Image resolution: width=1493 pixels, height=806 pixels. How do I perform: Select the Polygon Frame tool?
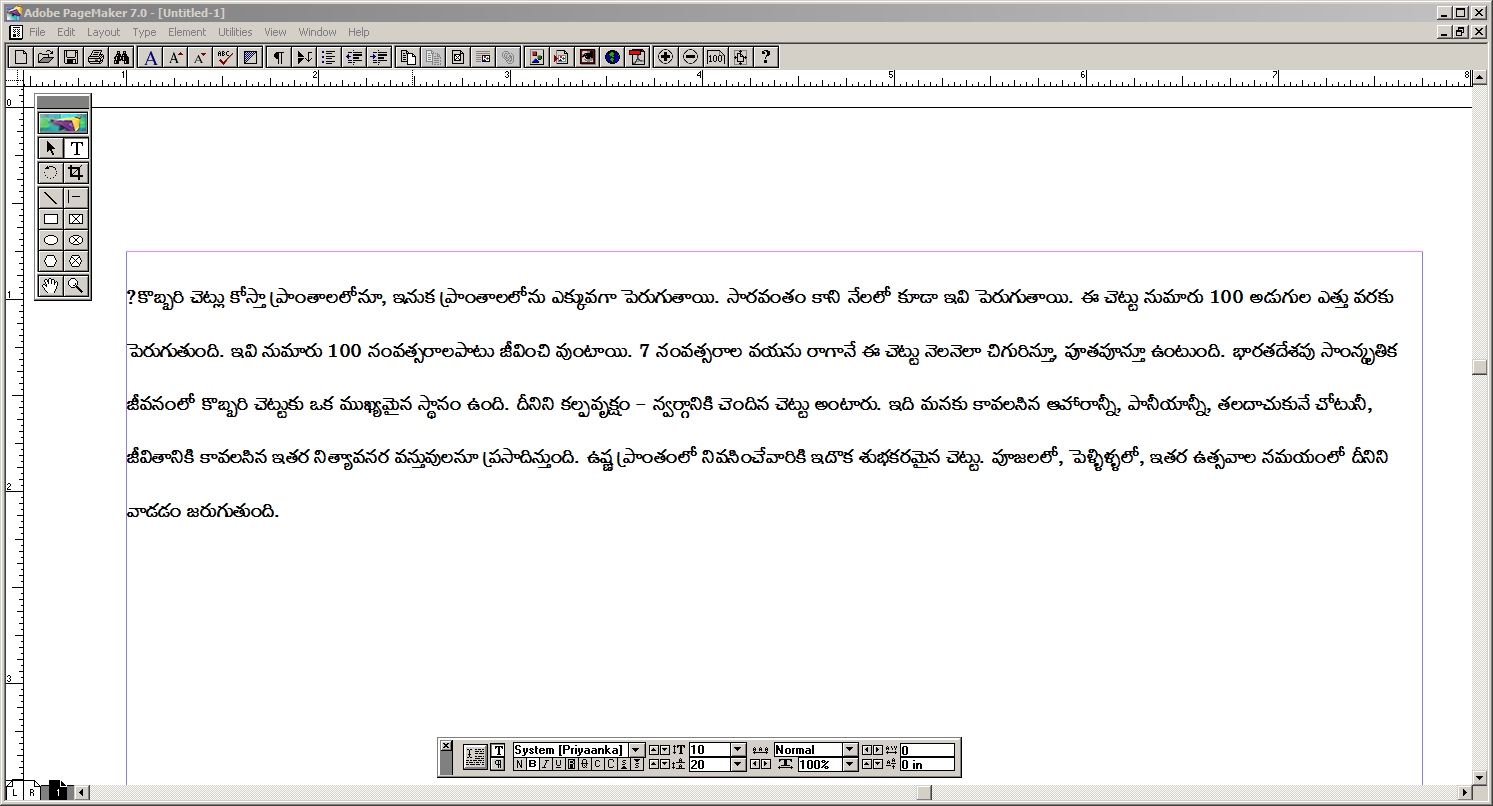[x=76, y=261]
